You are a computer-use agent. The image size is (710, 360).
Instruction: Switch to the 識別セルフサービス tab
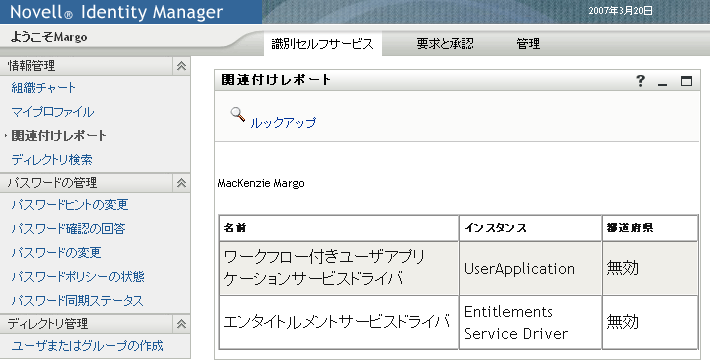coord(322,44)
